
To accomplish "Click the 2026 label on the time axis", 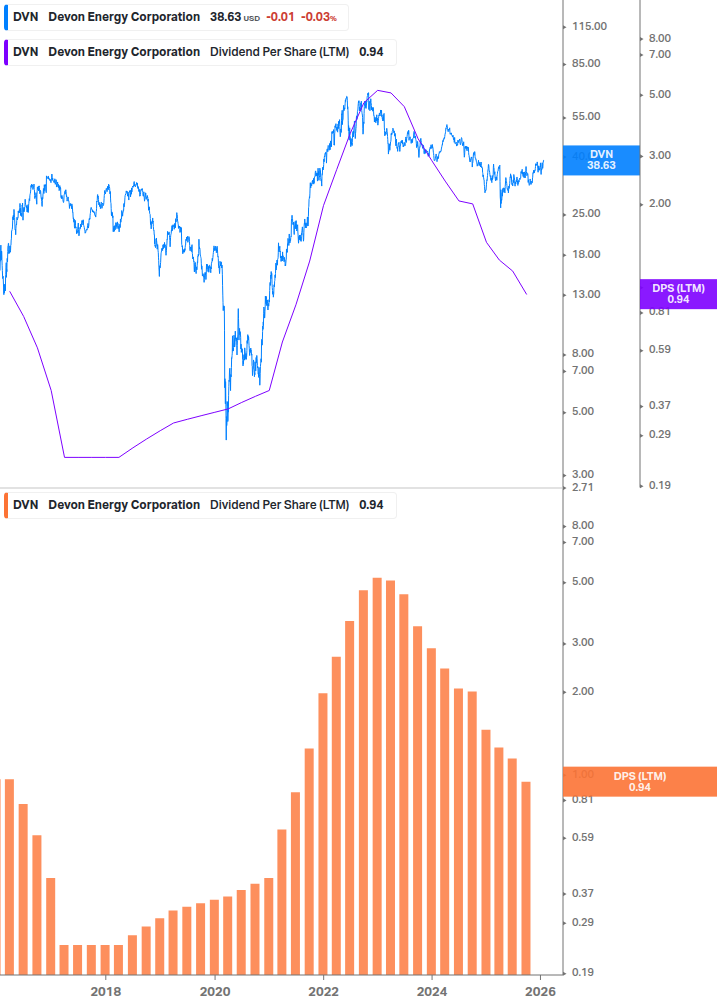I will point(540,991).
